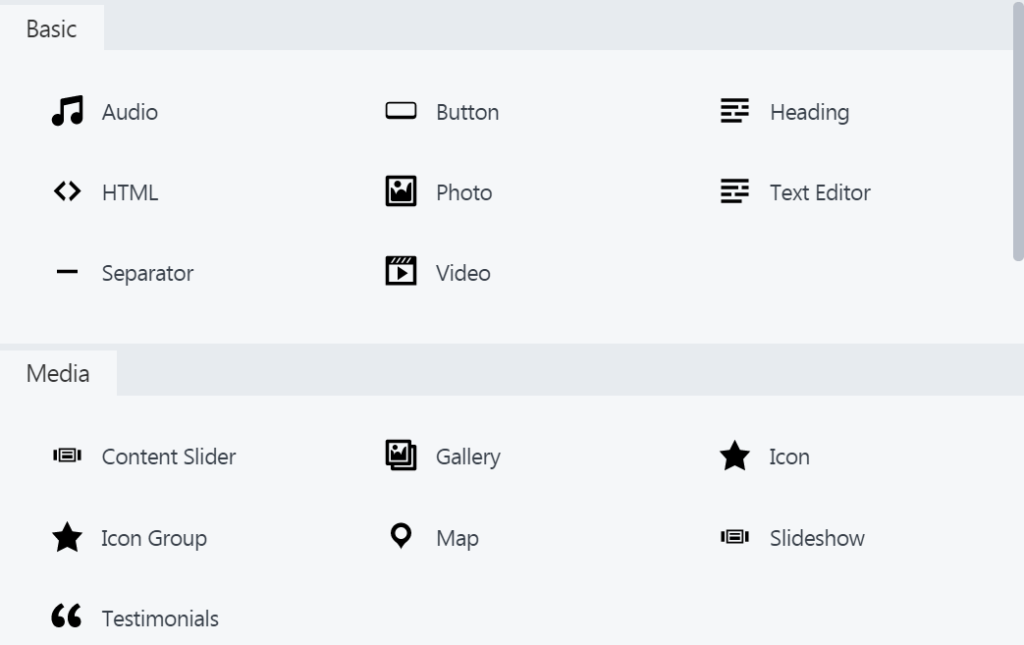The height and width of the screenshot is (645, 1024).
Task: Click the Separator module icon
Action: (x=67, y=271)
